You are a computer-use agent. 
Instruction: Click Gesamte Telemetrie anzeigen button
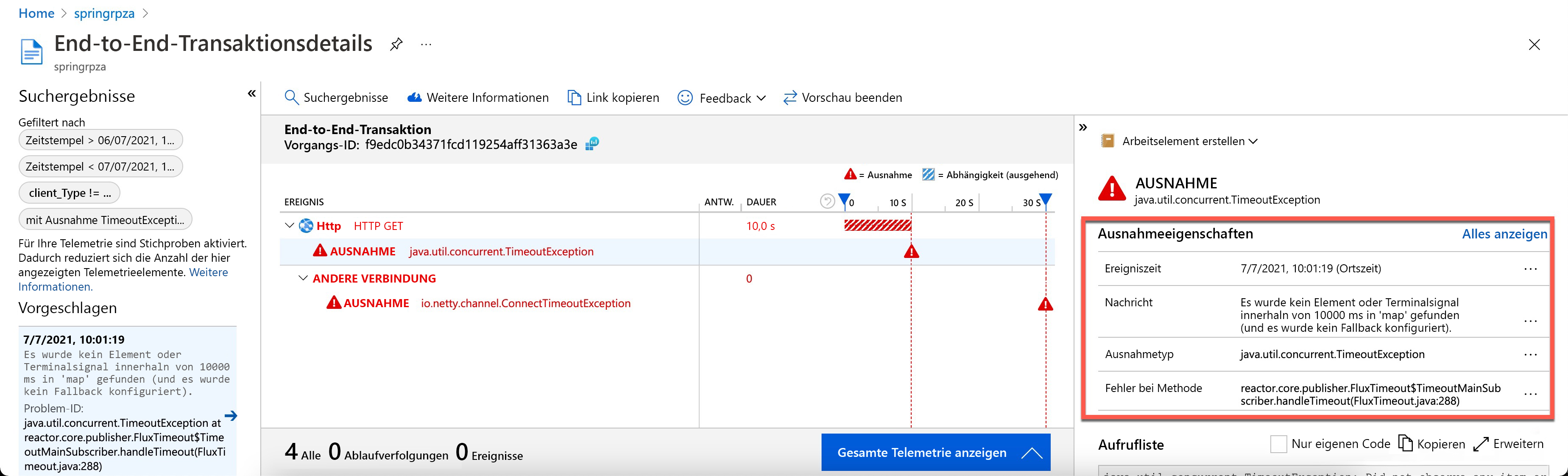(935, 452)
